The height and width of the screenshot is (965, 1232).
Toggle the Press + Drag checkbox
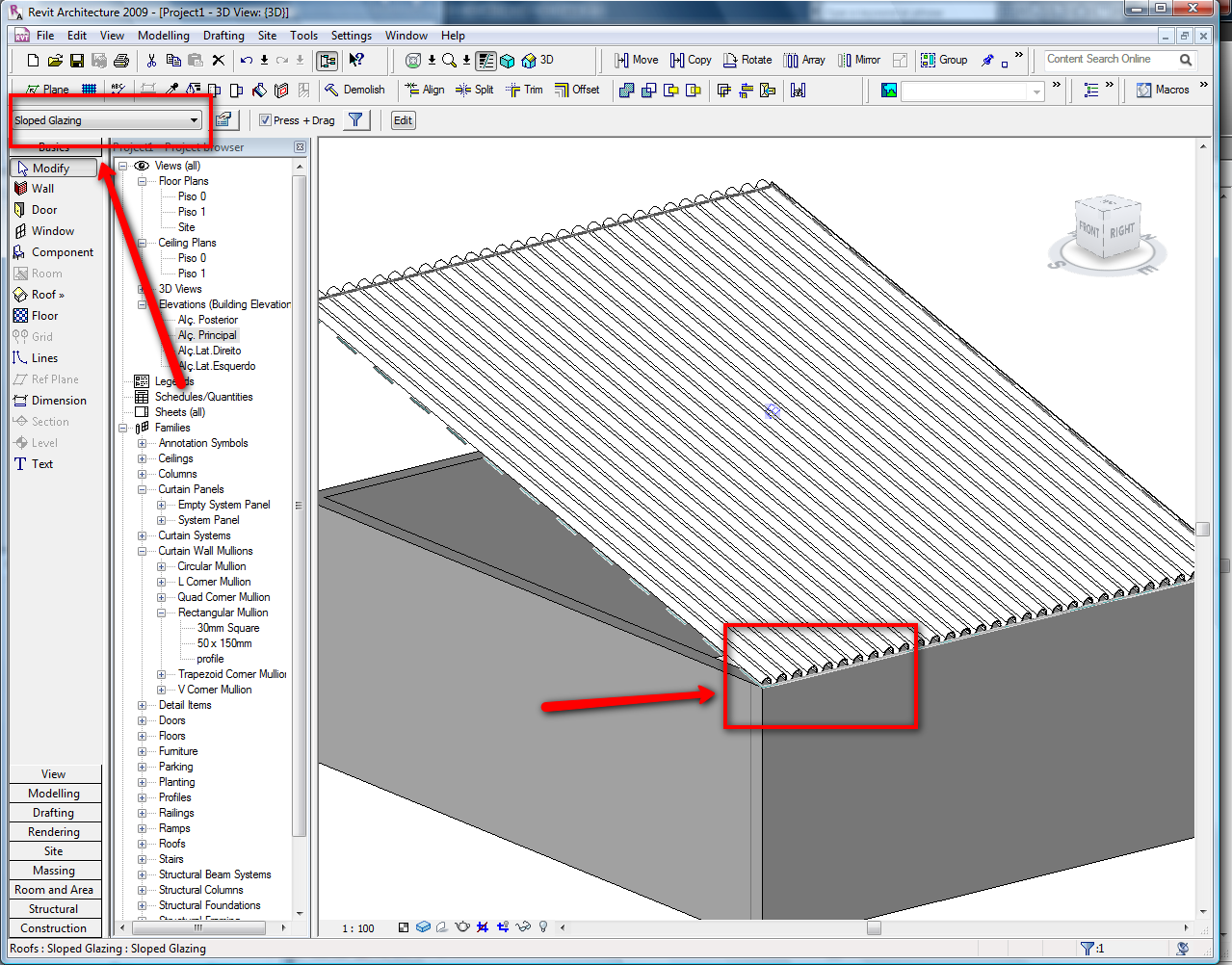(265, 120)
